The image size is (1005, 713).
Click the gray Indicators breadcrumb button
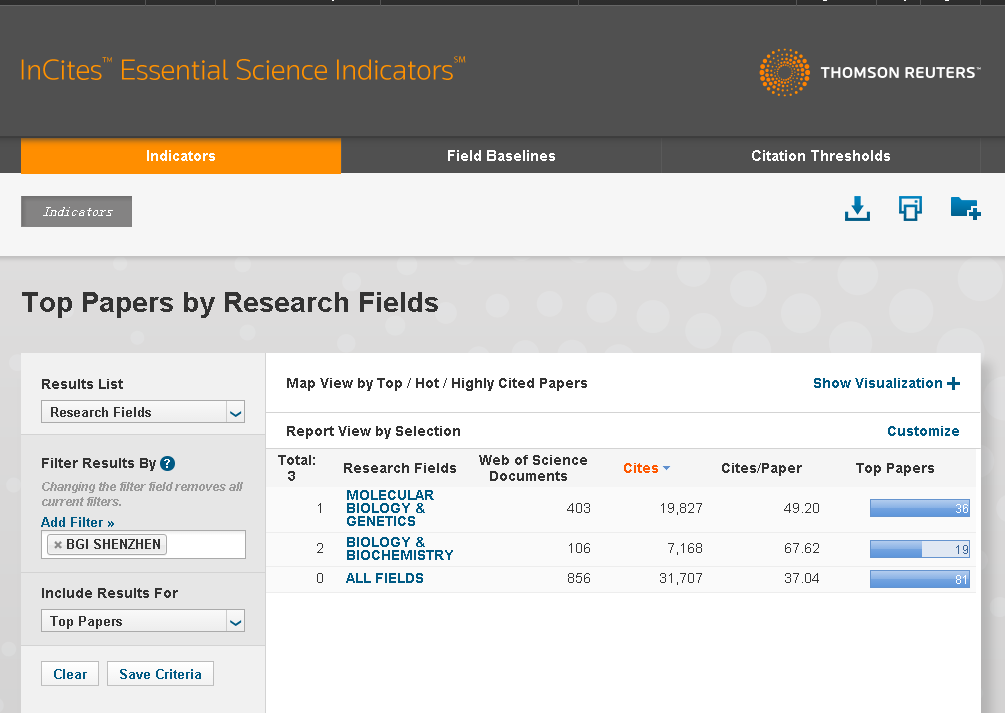[x=76, y=212]
